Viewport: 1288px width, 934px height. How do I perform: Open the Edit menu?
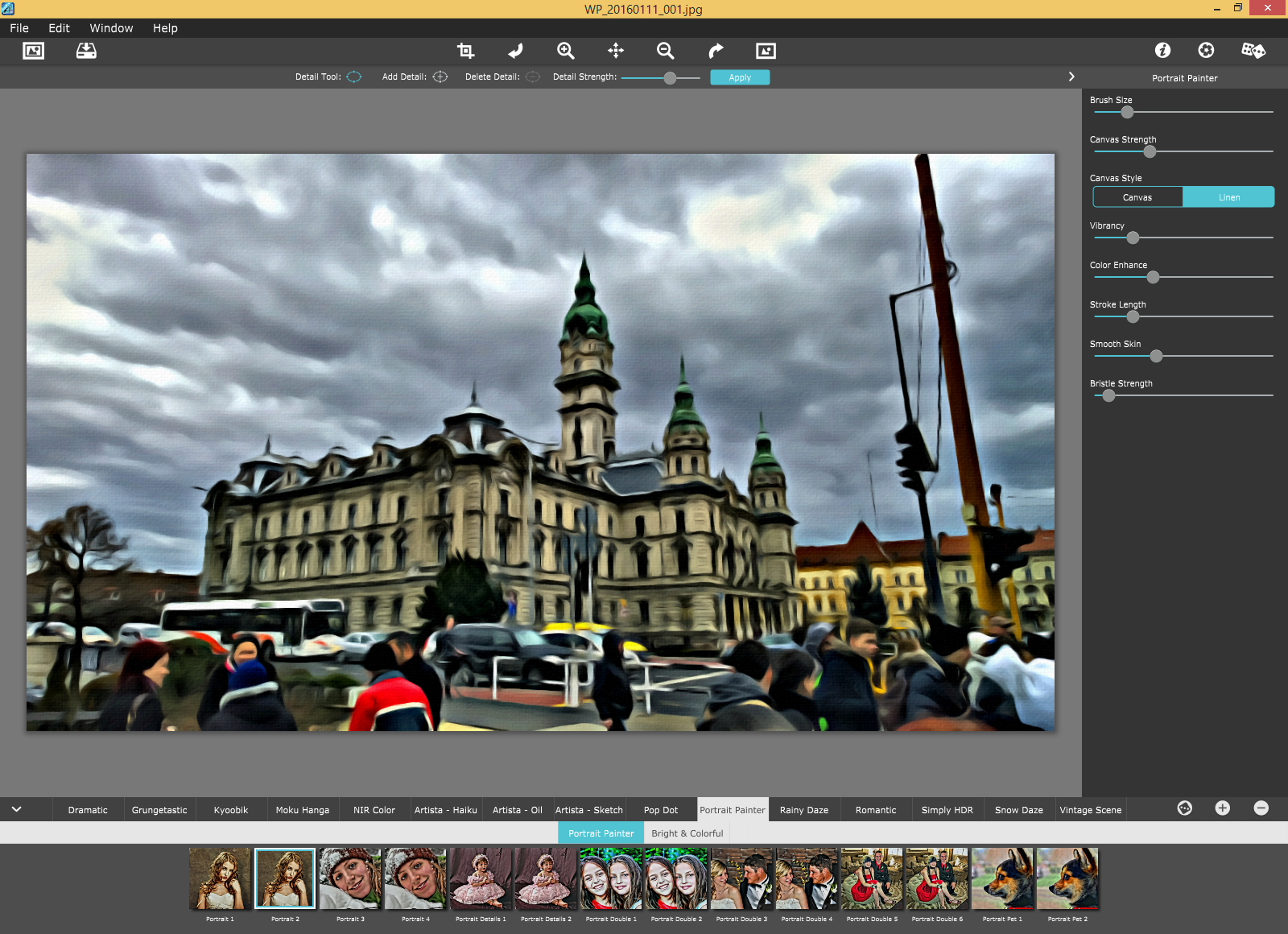click(59, 28)
